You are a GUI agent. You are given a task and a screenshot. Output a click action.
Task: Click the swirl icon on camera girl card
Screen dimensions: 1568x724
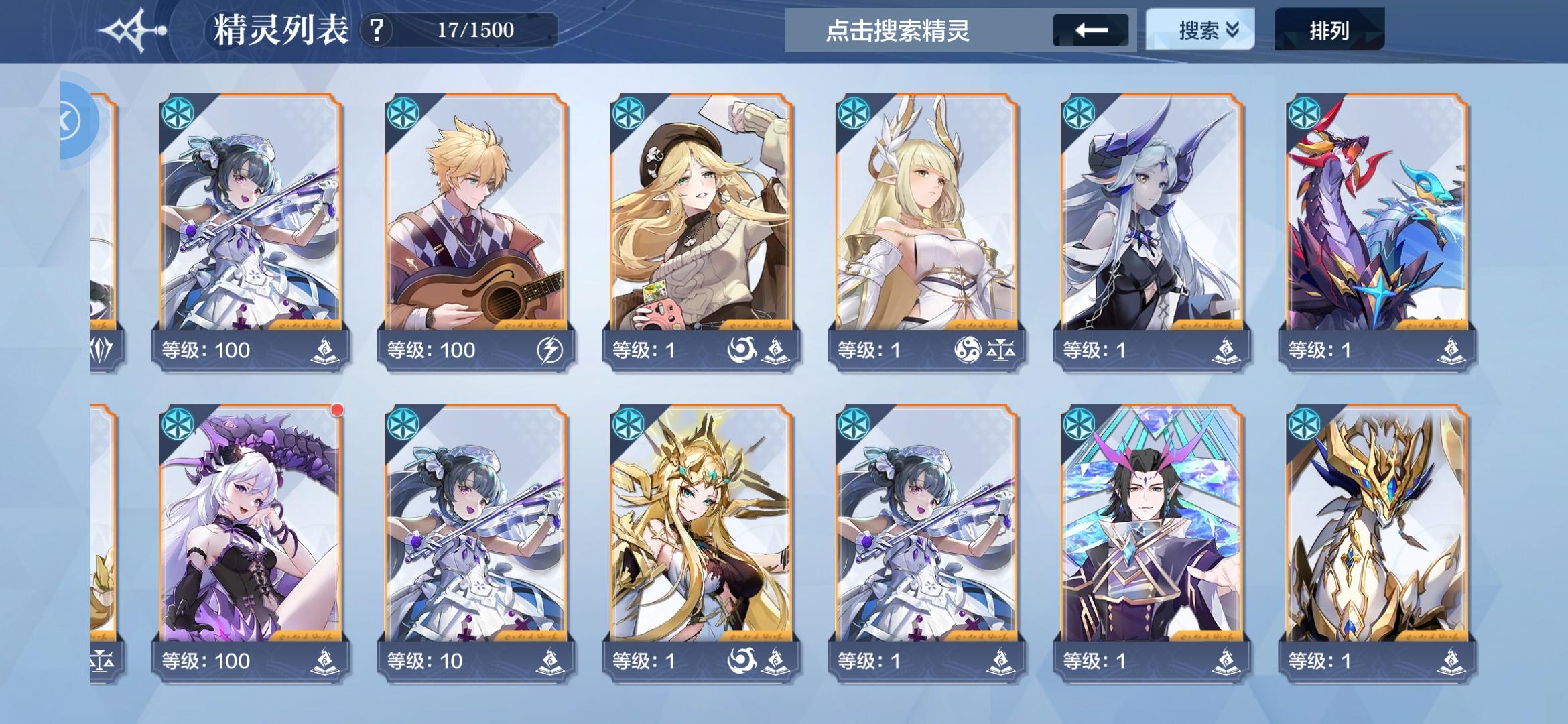(x=742, y=350)
